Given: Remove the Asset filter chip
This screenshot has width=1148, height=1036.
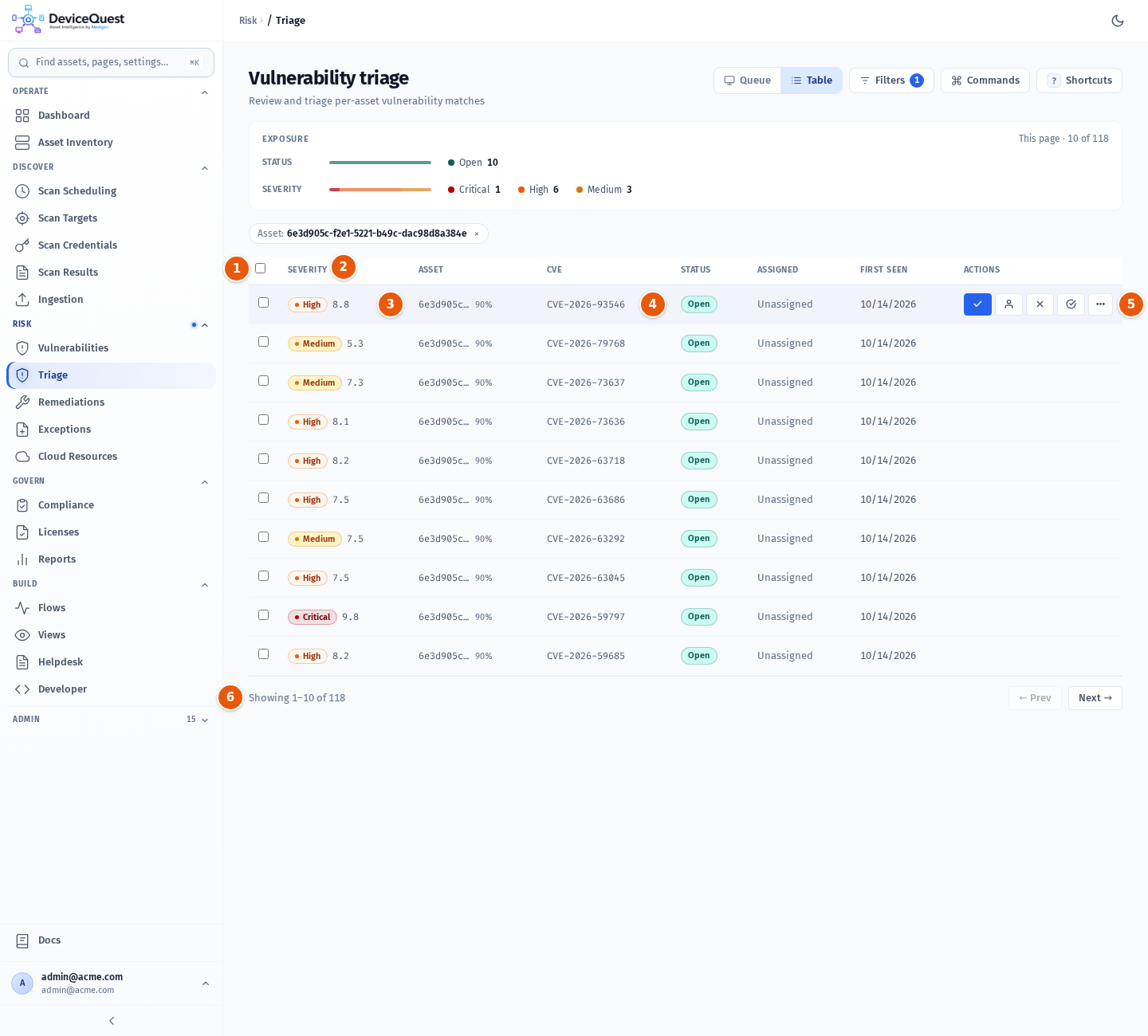Looking at the screenshot, I should click(x=477, y=233).
